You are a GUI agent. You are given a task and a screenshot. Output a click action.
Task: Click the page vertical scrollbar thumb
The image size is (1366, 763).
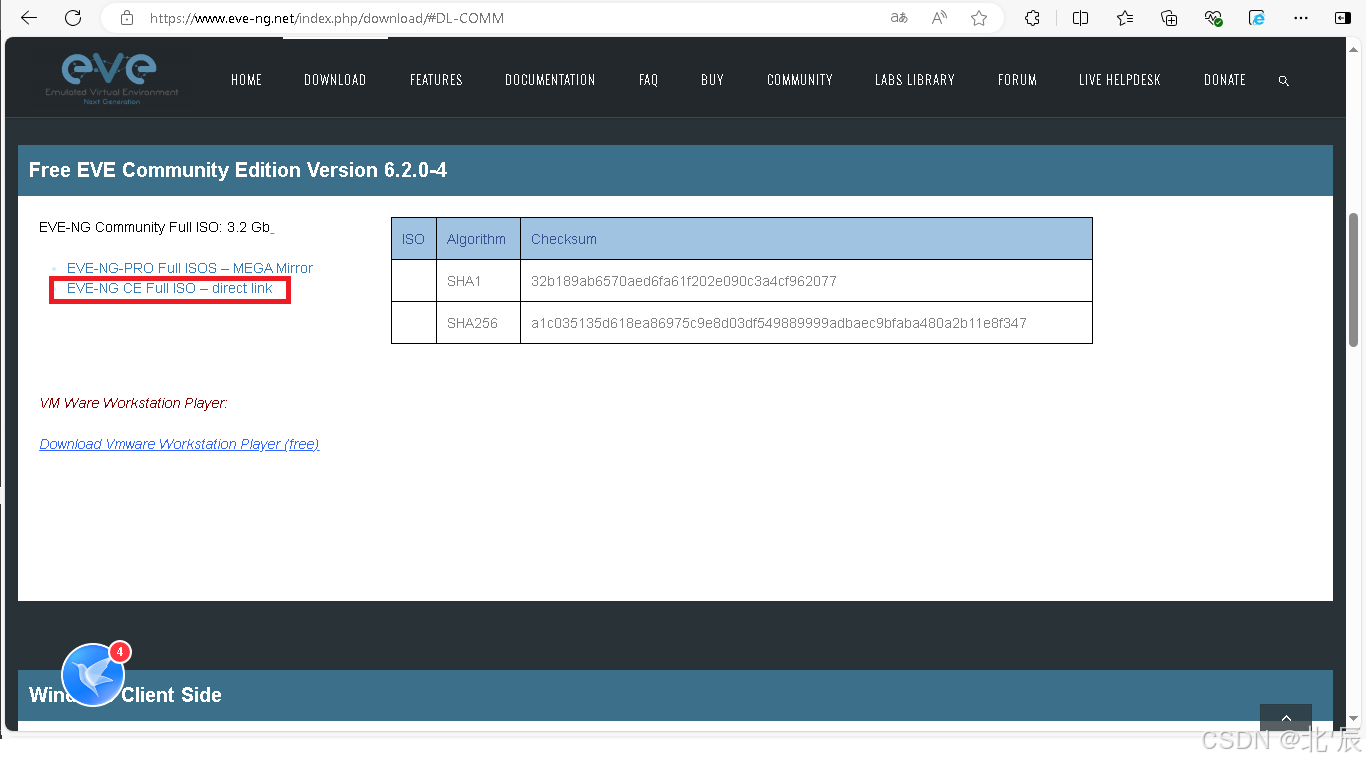[1354, 279]
